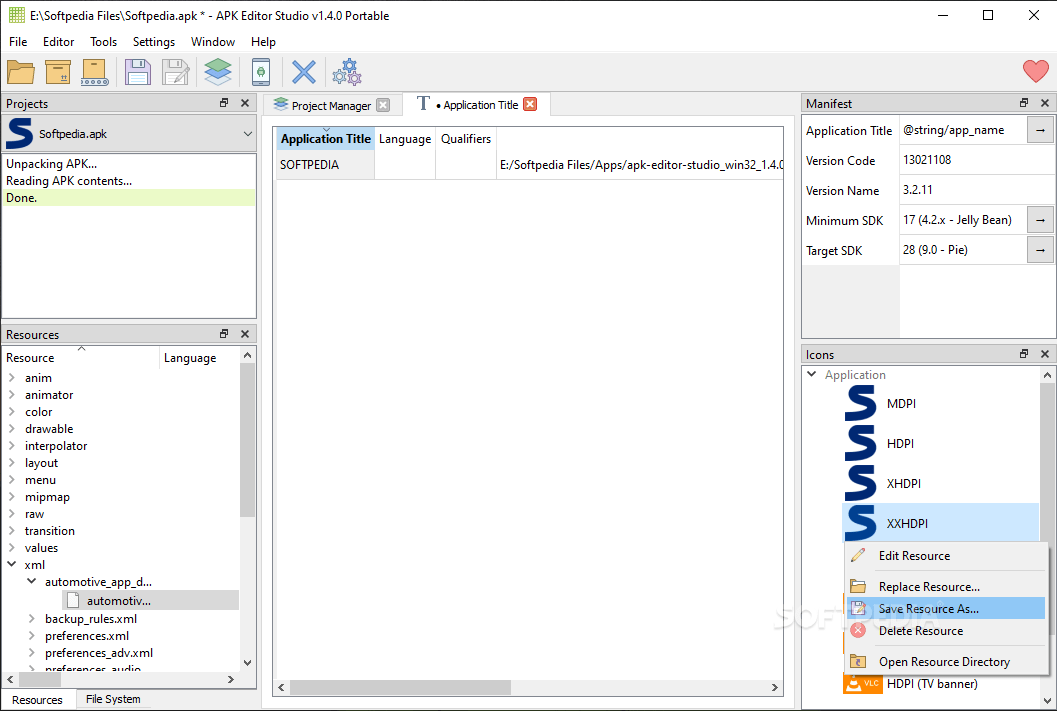Expand the values resource folder
Viewport: 1057px width, 711px height.
[11, 547]
